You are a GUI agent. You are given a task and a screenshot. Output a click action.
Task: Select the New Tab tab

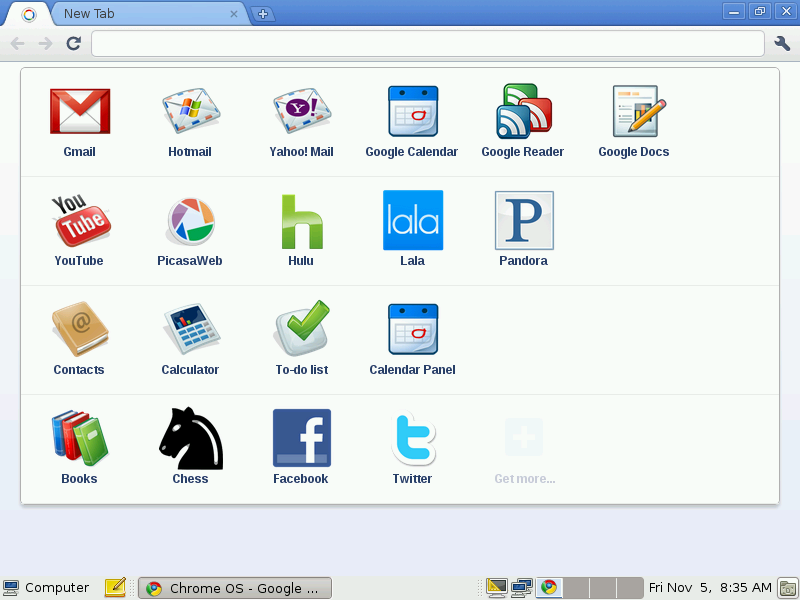pos(140,14)
